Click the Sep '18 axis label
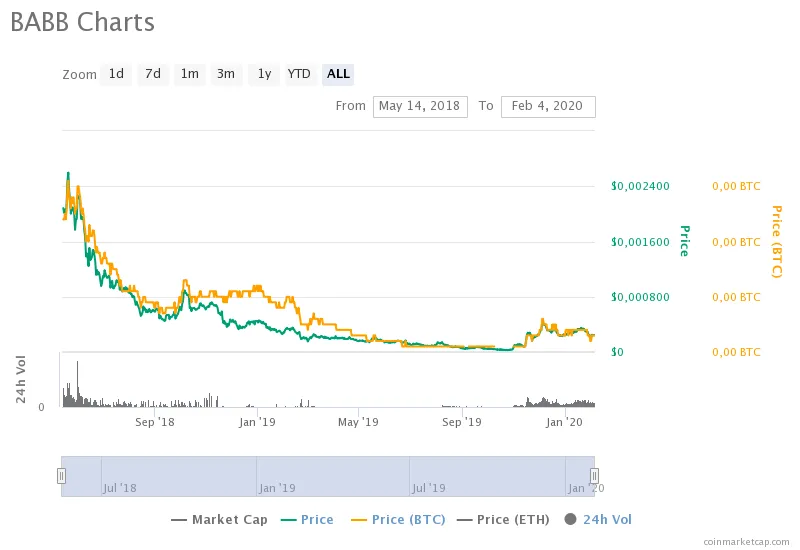800x550 pixels. [x=155, y=422]
